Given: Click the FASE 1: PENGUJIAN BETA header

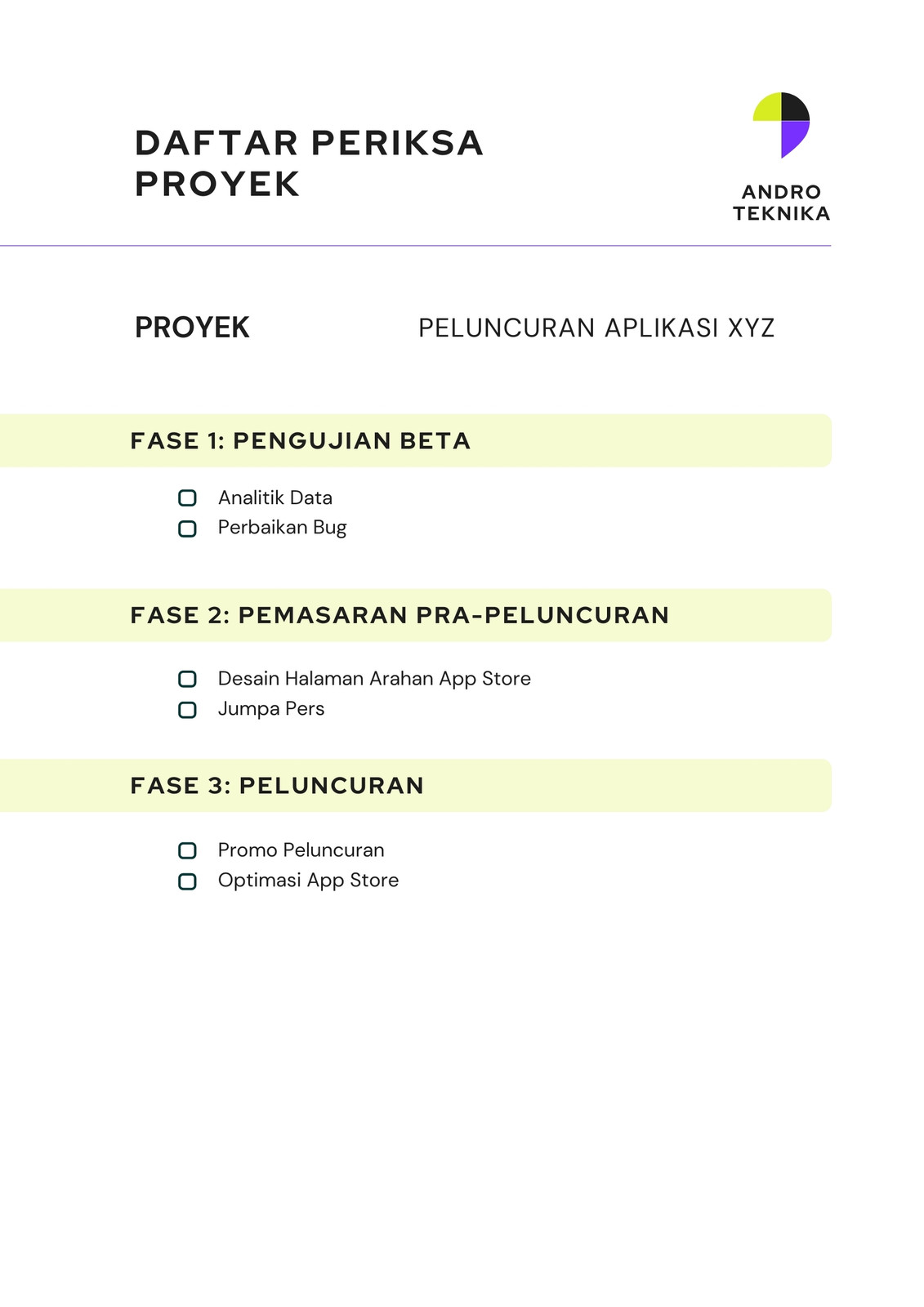Looking at the screenshot, I should tap(416, 440).
